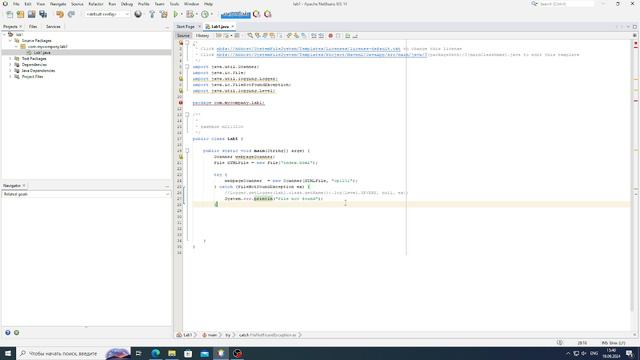Screen dimensions: 640x360
Task: Click the hint bulb on line 20
Action: click(180, 157)
